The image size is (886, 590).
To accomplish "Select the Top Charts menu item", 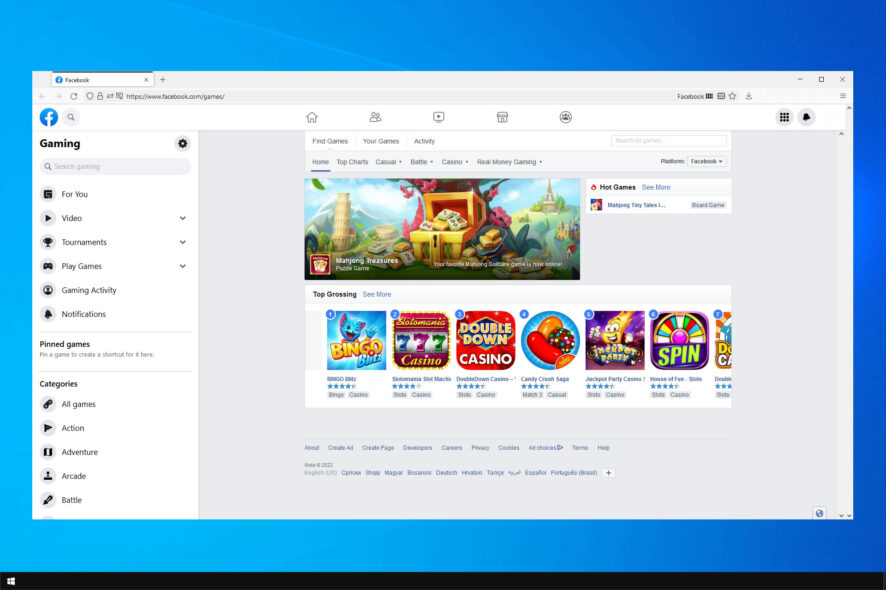I will (352, 162).
